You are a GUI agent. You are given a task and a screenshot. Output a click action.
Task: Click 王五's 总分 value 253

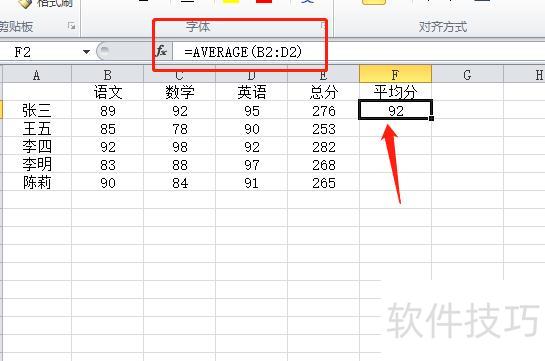323,128
